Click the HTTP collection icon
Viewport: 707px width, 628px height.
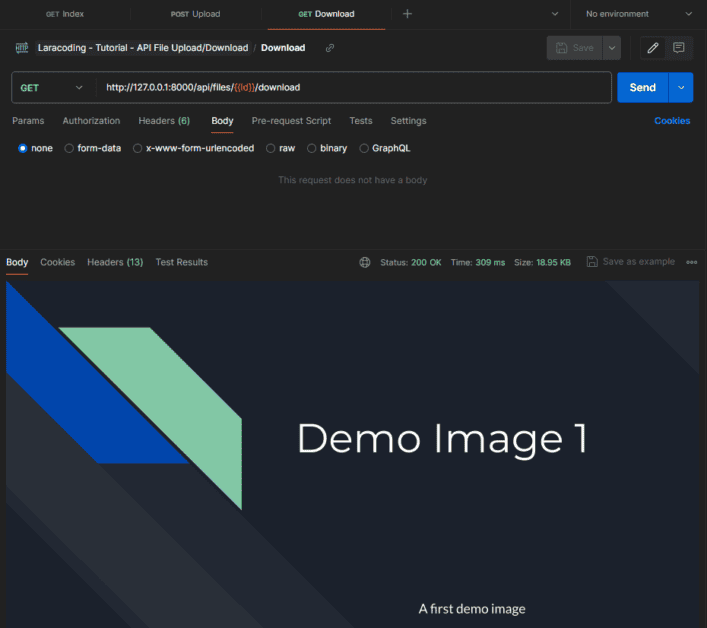tap(22, 48)
